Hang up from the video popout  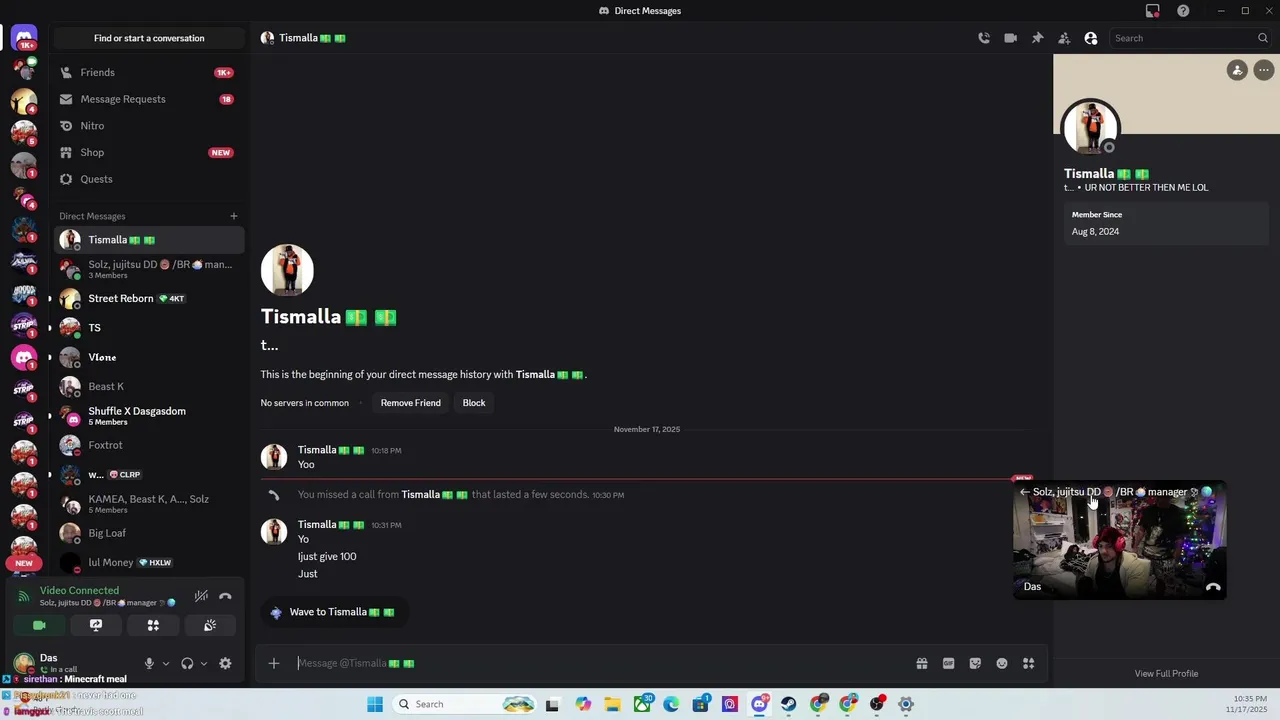tap(1213, 587)
